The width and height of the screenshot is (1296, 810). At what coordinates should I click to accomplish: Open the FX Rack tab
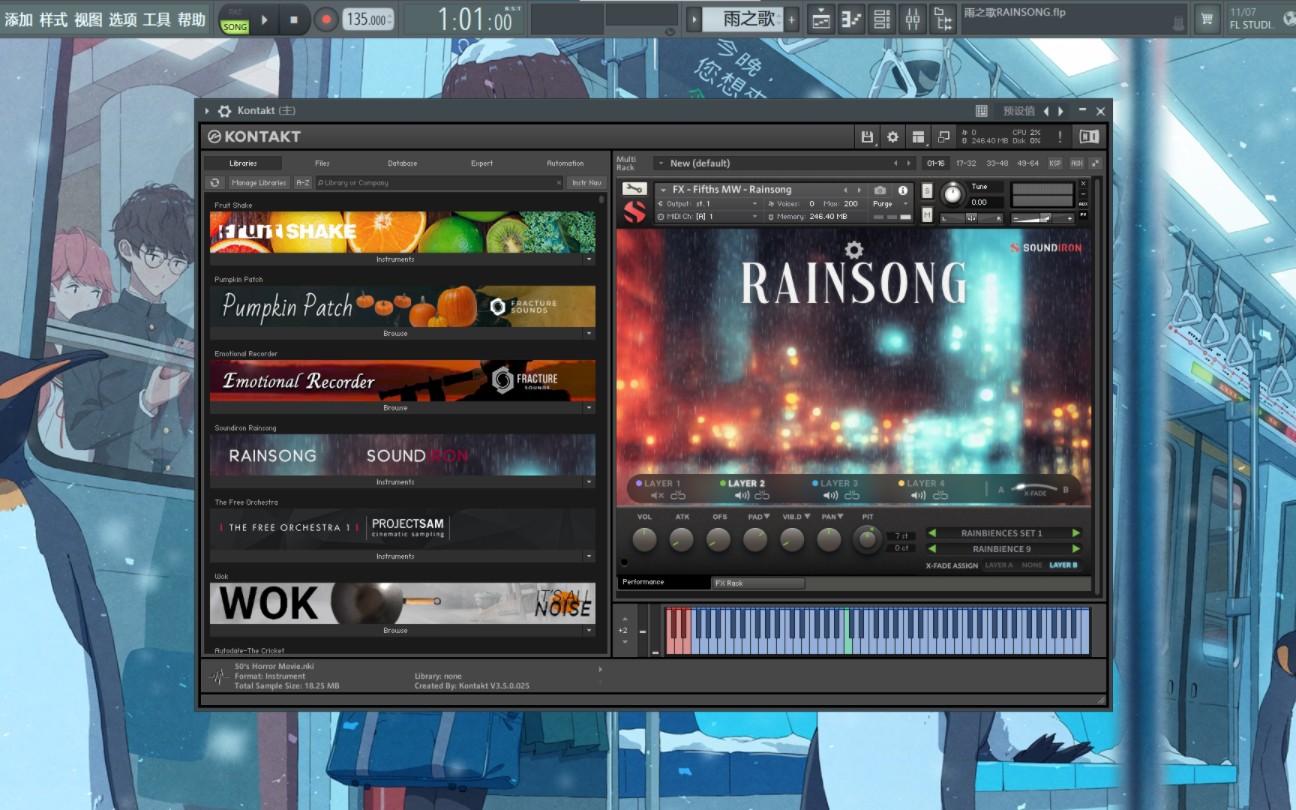757,583
